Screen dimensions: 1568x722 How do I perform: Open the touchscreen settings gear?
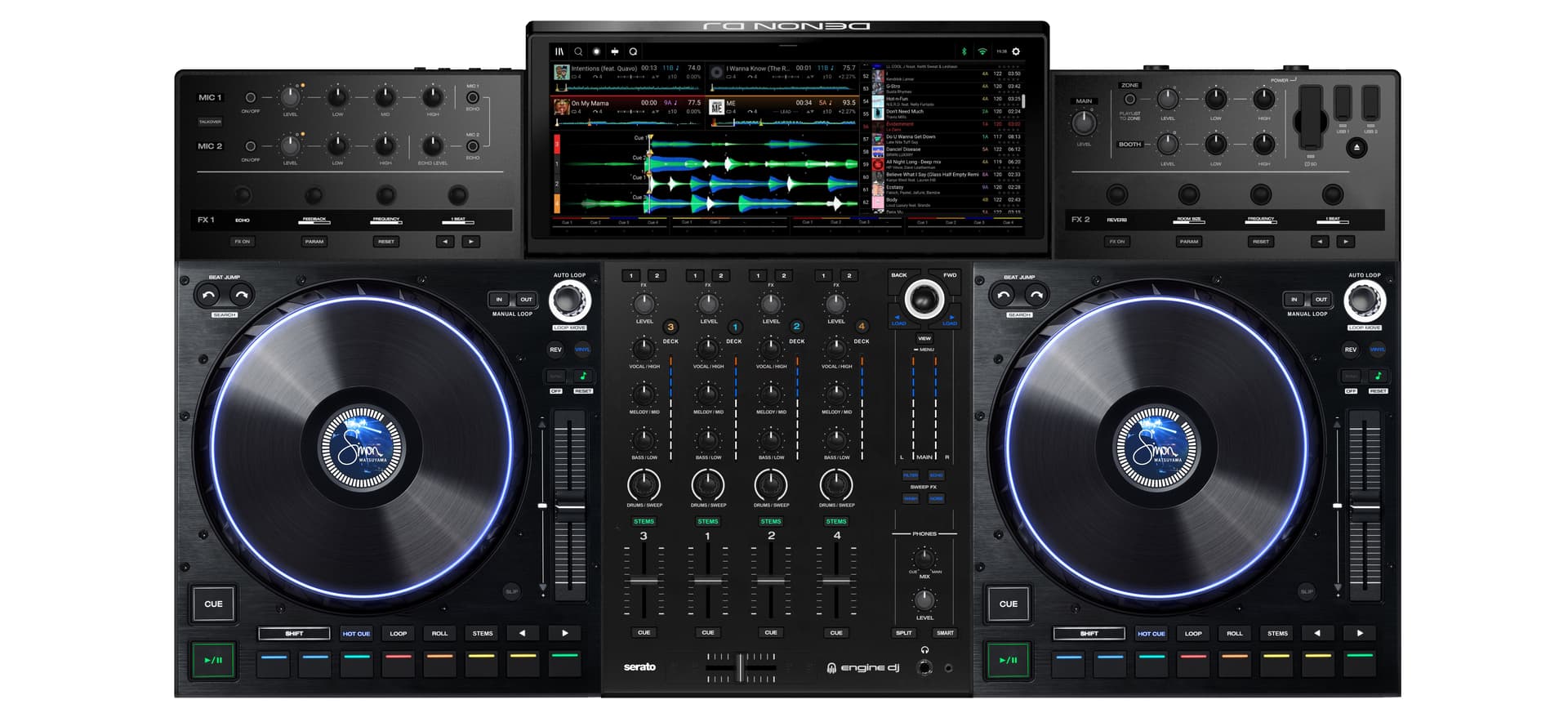click(x=1016, y=51)
